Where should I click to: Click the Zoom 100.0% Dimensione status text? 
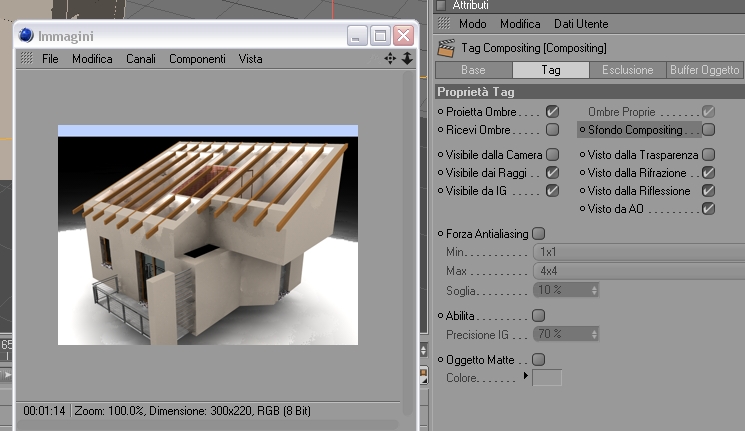tap(192, 411)
